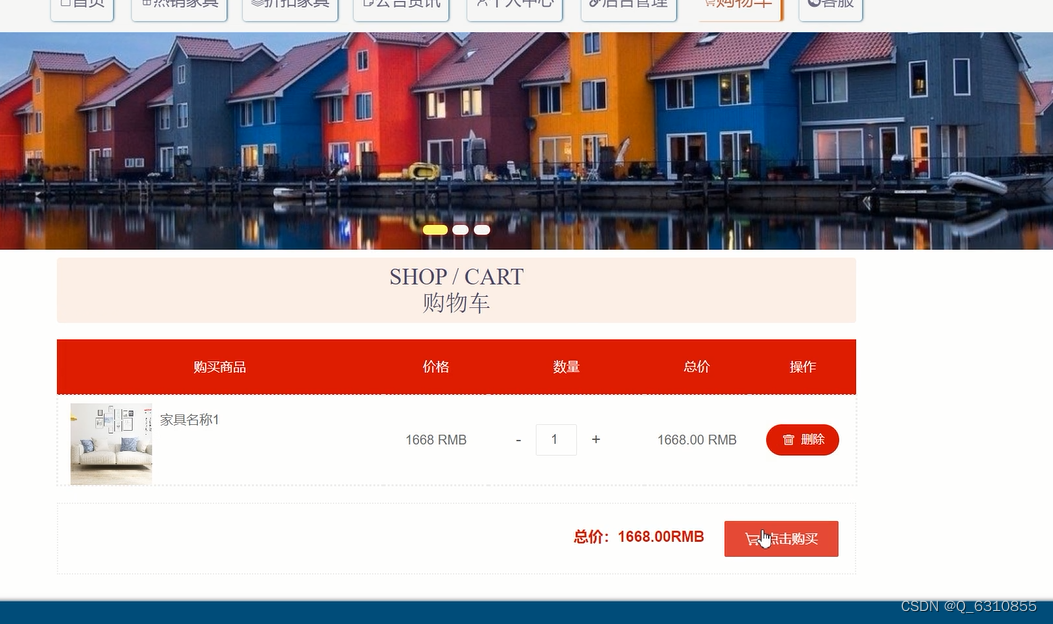Image resolution: width=1053 pixels, height=624 pixels.
Task: Click the 1668.00 RMB row total
Action: (697, 440)
